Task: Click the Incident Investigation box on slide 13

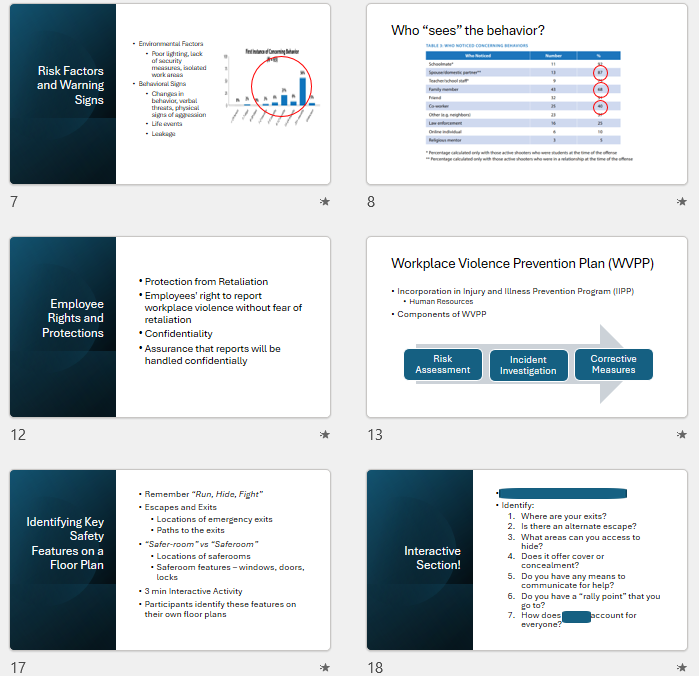Action: pyautogui.click(x=528, y=365)
